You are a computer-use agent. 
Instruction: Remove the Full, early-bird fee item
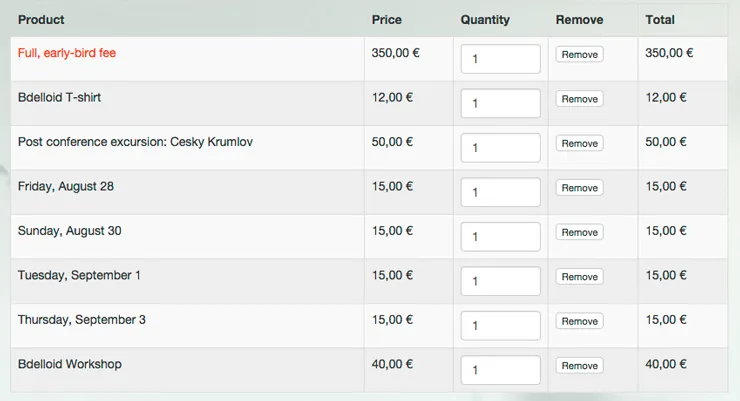pyautogui.click(x=580, y=54)
